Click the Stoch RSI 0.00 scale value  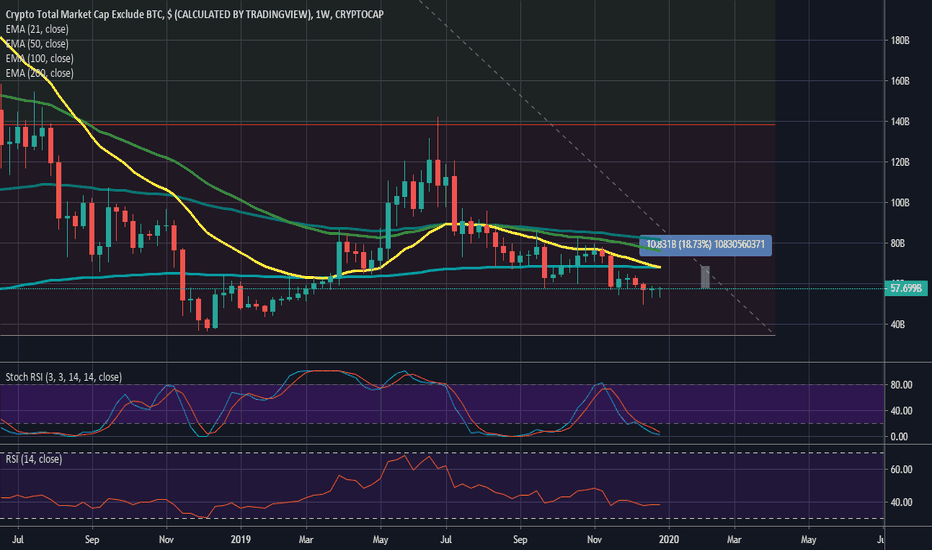(x=899, y=436)
